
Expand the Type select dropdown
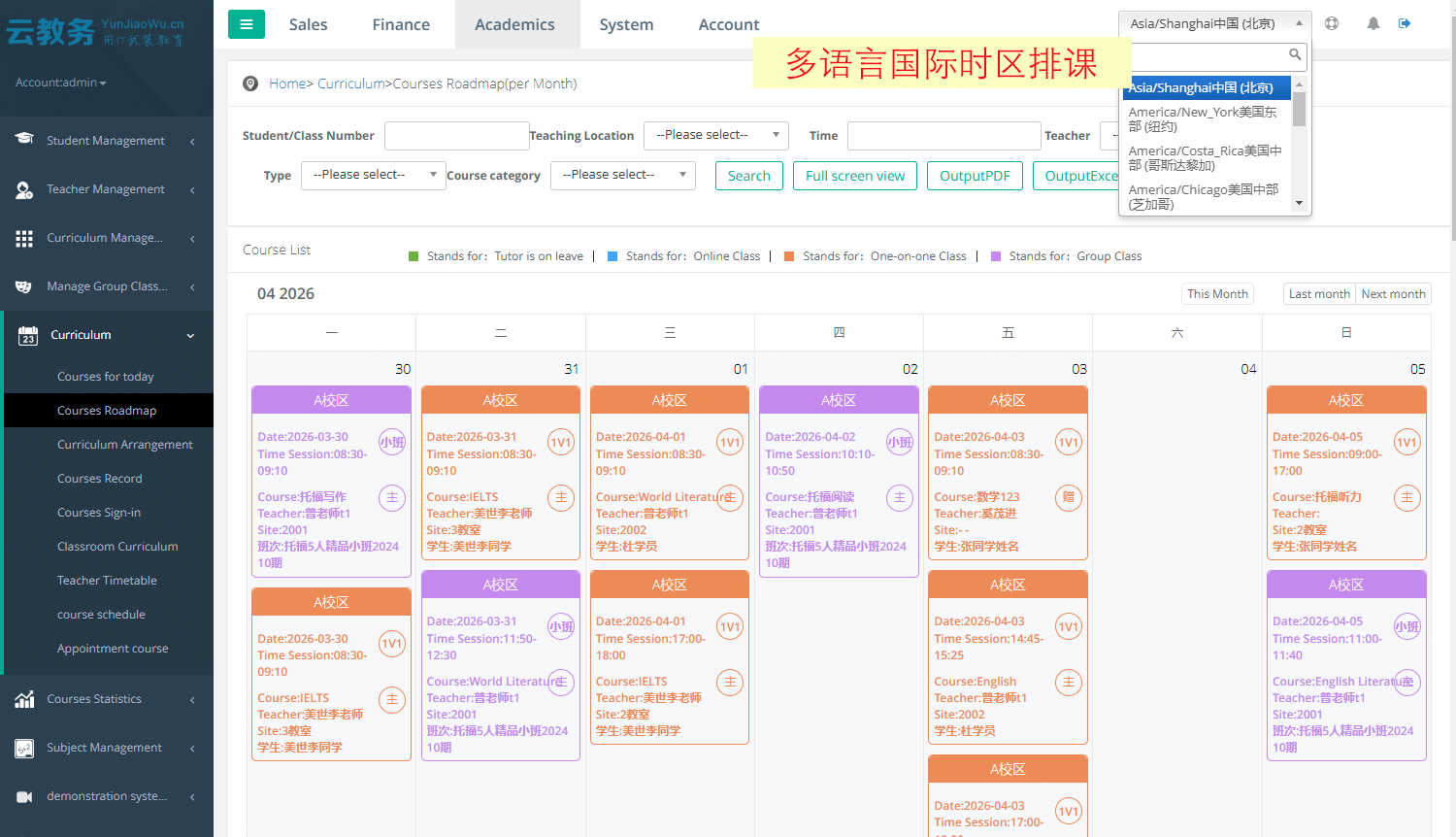[373, 175]
